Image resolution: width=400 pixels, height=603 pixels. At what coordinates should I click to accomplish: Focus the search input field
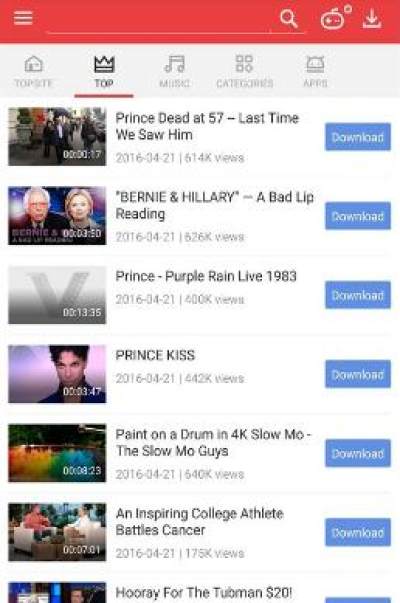(160, 19)
